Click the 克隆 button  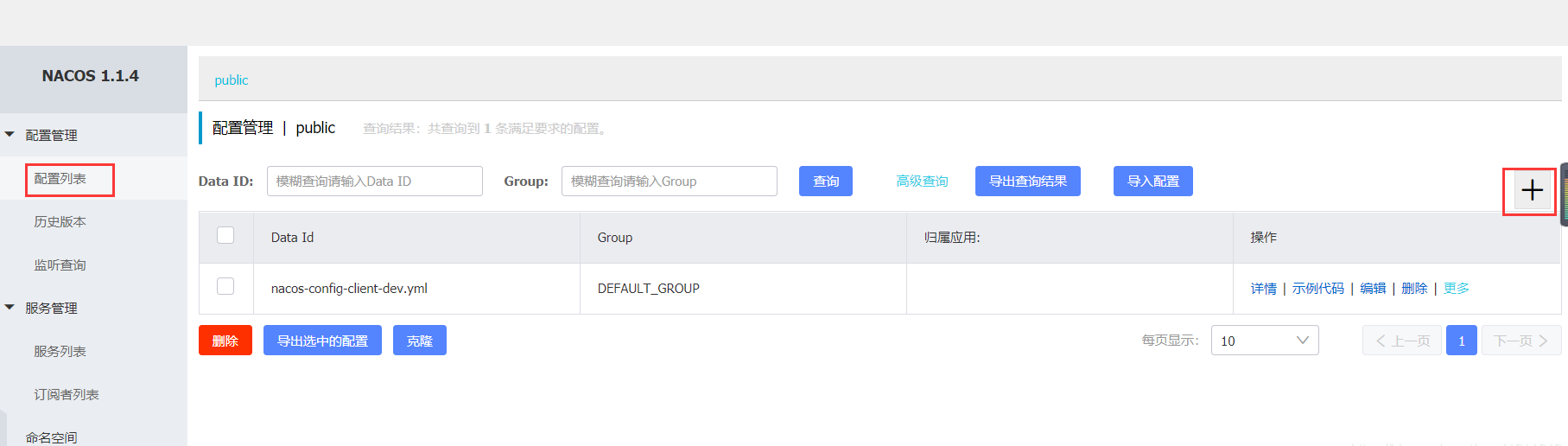click(419, 341)
